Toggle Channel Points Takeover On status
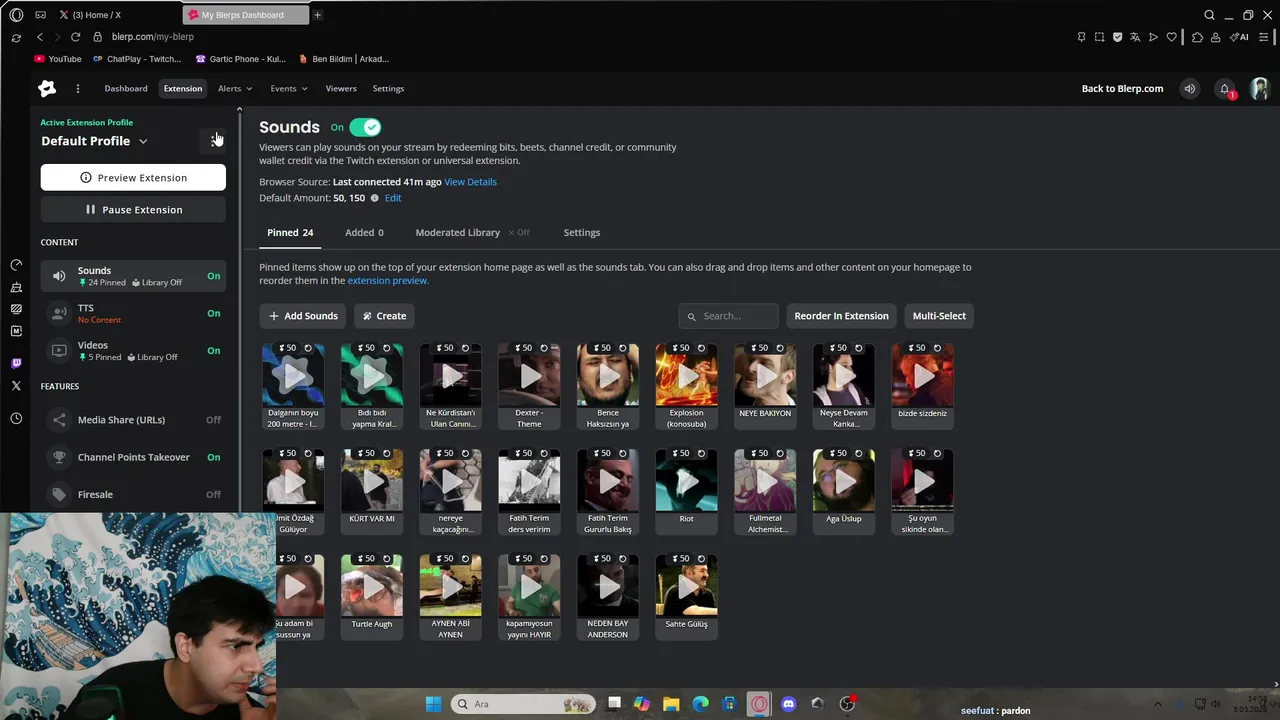Image resolution: width=1280 pixels, height=720 pixels. pyautogui.click(x=214, y=457)
